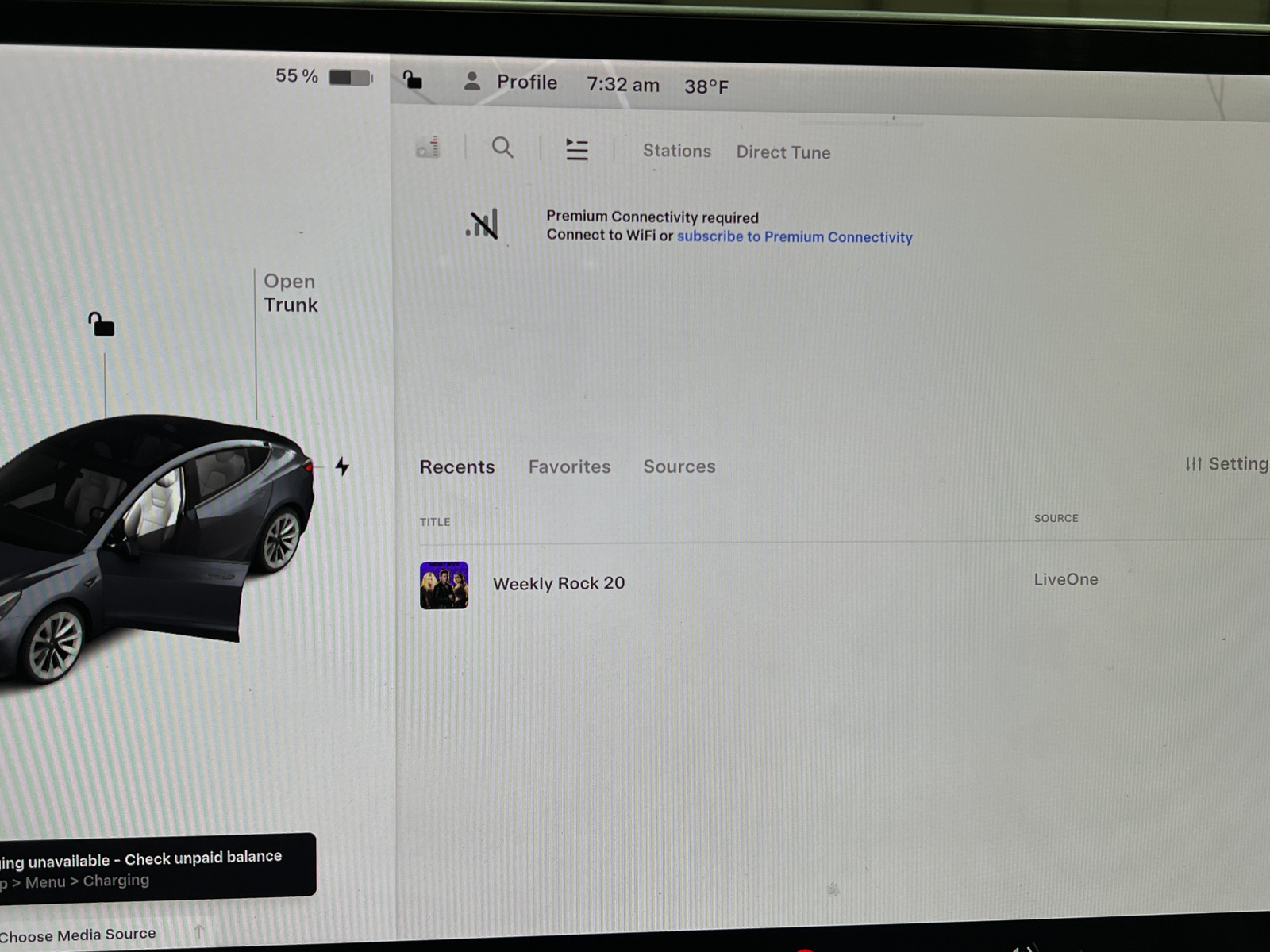1270x952 pixels.
Task: Tap the lightning charge port icon beside car
Action: [342, 468]
